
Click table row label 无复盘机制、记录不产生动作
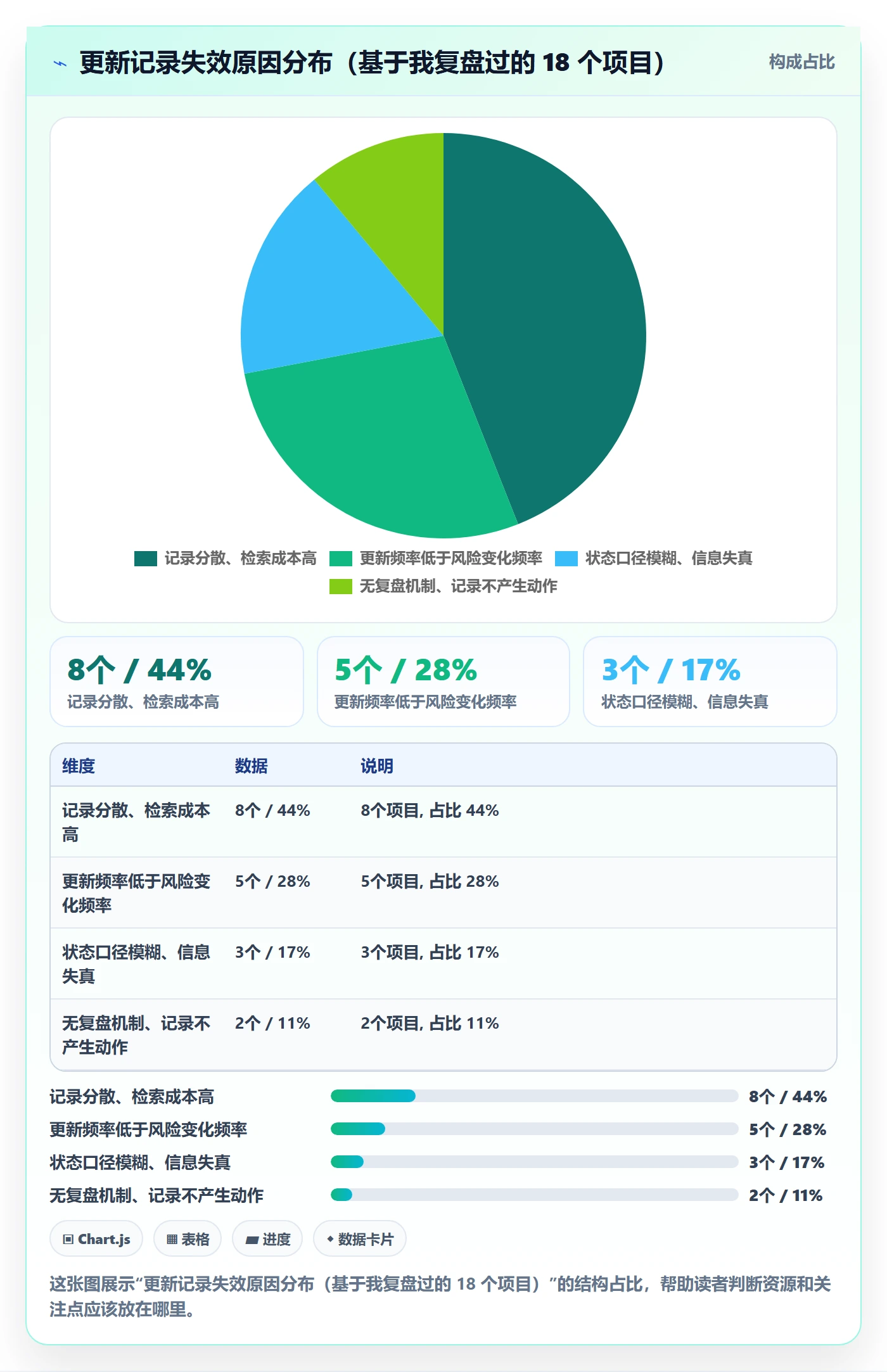click(x=136, y=1035)
